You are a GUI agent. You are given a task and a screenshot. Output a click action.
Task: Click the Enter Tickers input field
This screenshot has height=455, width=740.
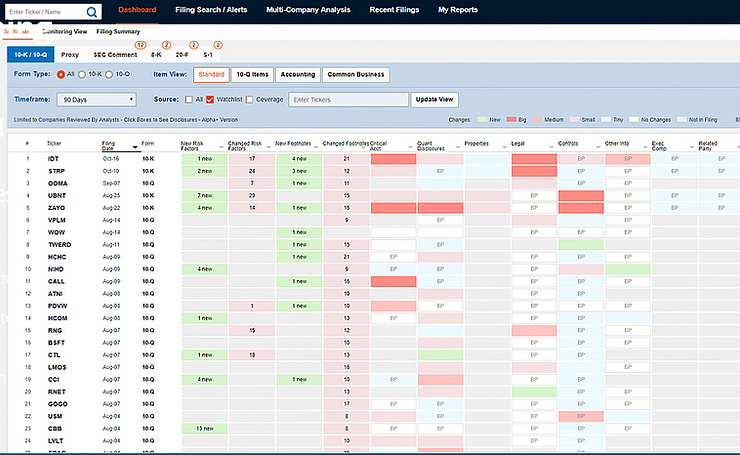click(x=347, y=99)
